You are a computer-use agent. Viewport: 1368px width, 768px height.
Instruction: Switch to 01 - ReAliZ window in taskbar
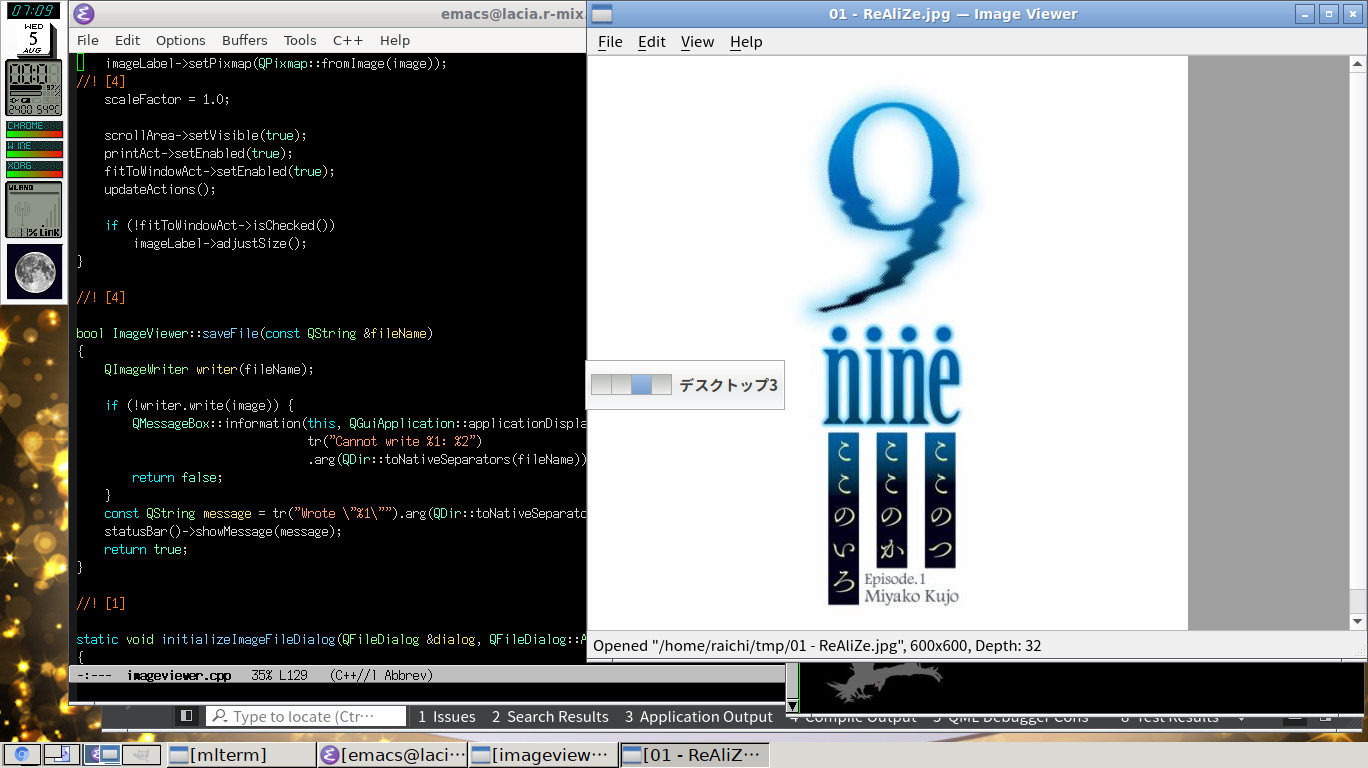(694, 754)
